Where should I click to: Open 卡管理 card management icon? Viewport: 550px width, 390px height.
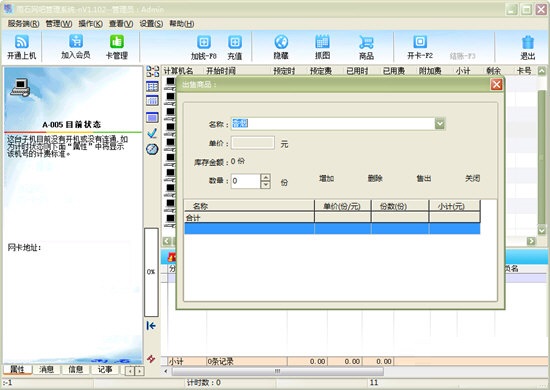tap(117, 41)
